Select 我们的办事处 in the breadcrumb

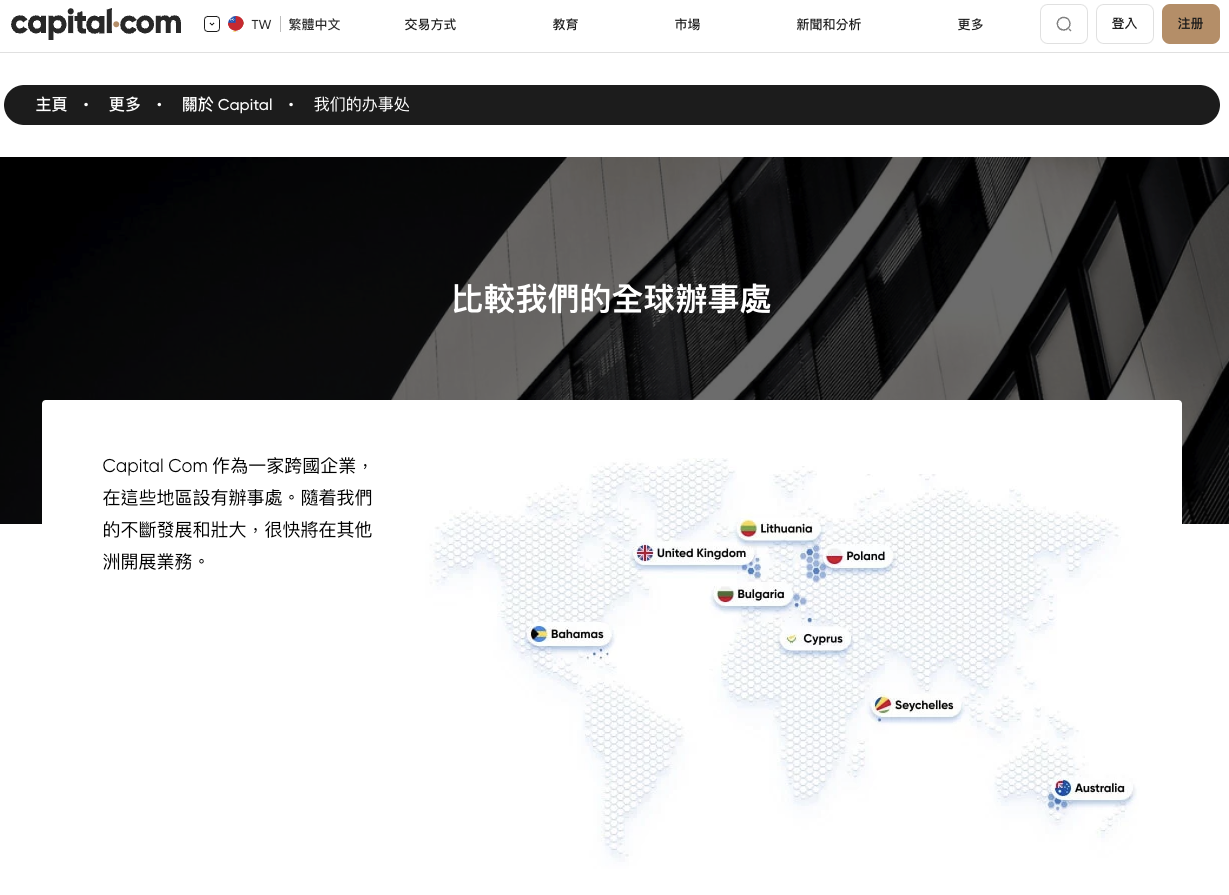(x=362, y=105)
